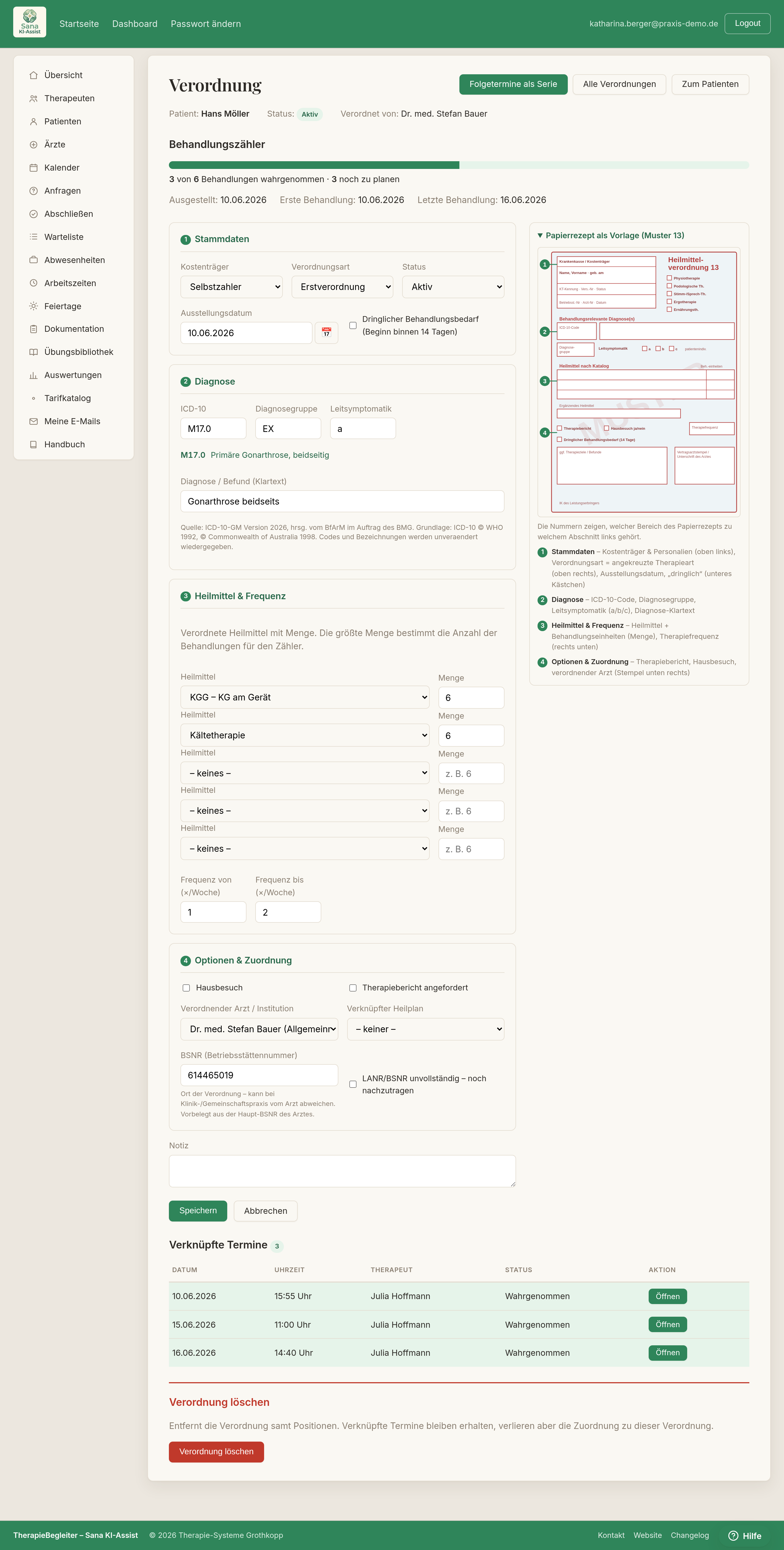Image resolution: width=784 pixels, height=1550 pixels.
Task: Click the Speichern button
Action: tap(198, 1211)
